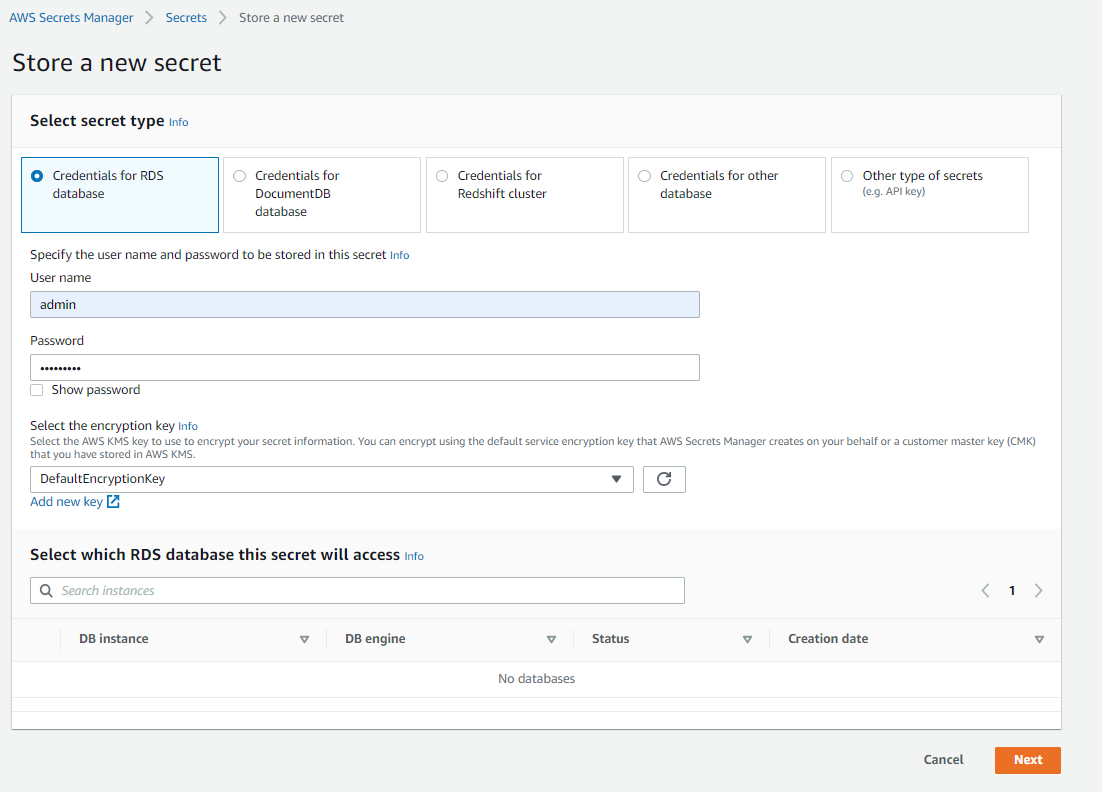Select Credentials for Redshift cluster option
The height and width of the screenshot is (792, 1102).
click(442, 176)
